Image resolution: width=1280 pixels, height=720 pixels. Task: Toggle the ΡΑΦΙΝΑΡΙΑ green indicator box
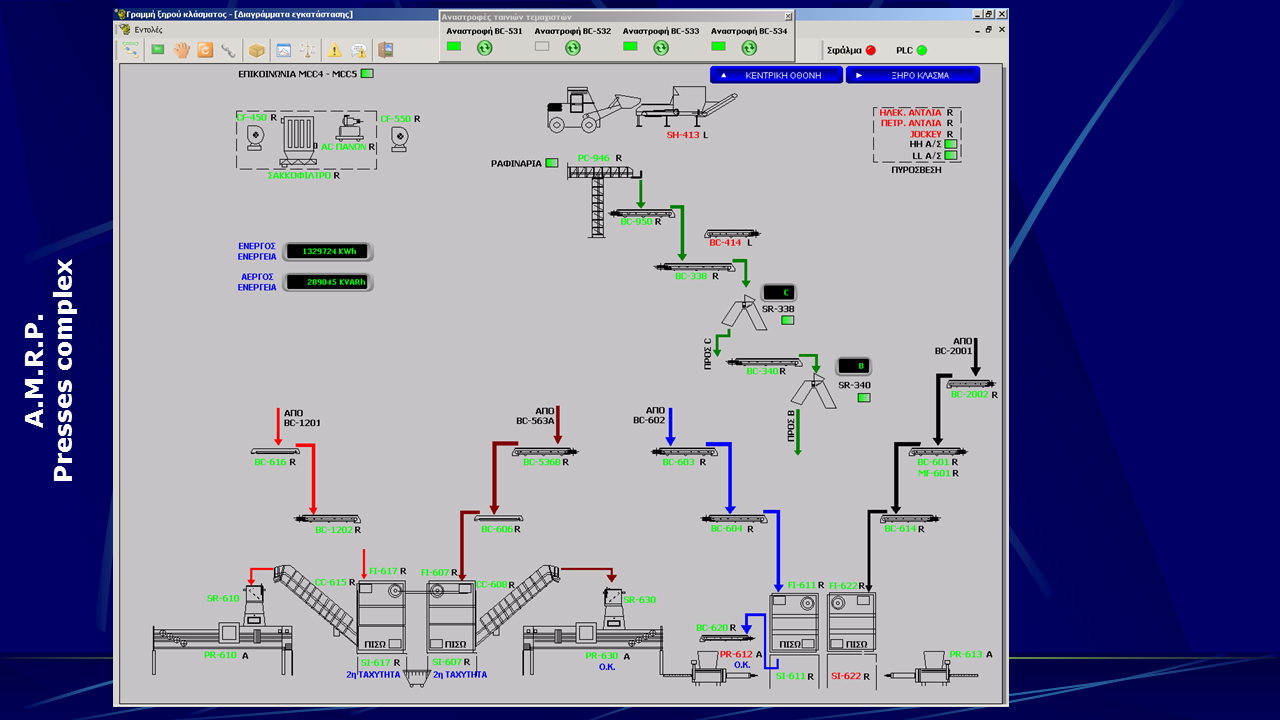[552, 163]
